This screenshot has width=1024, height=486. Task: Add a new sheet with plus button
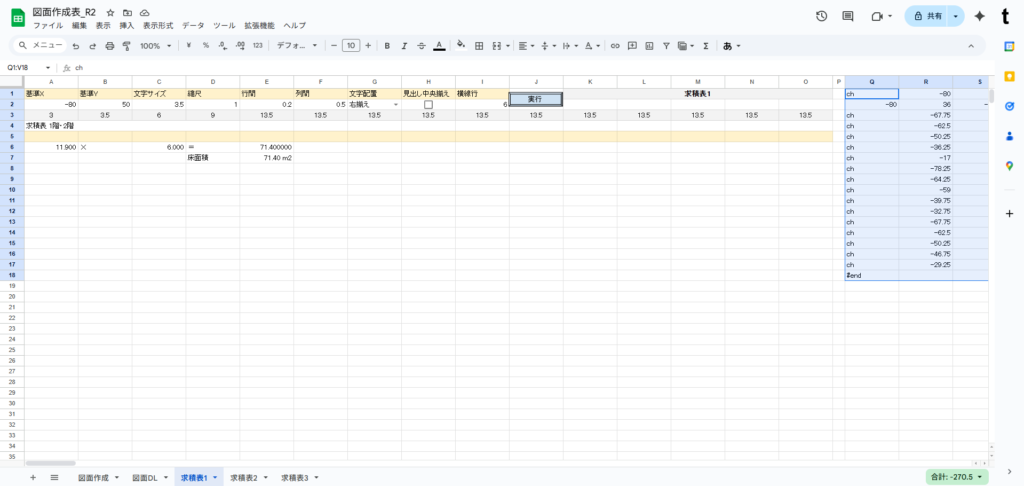click(33, 478)
